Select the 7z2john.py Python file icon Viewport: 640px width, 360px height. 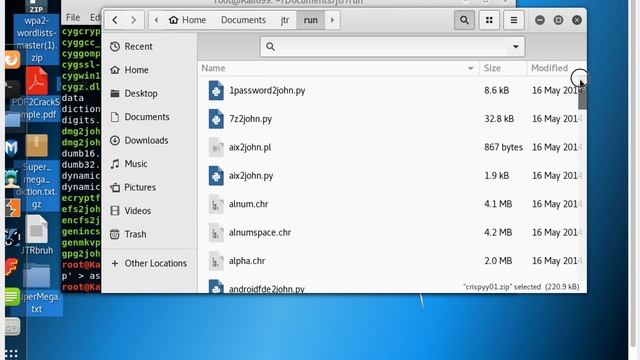tap(216, 119)
